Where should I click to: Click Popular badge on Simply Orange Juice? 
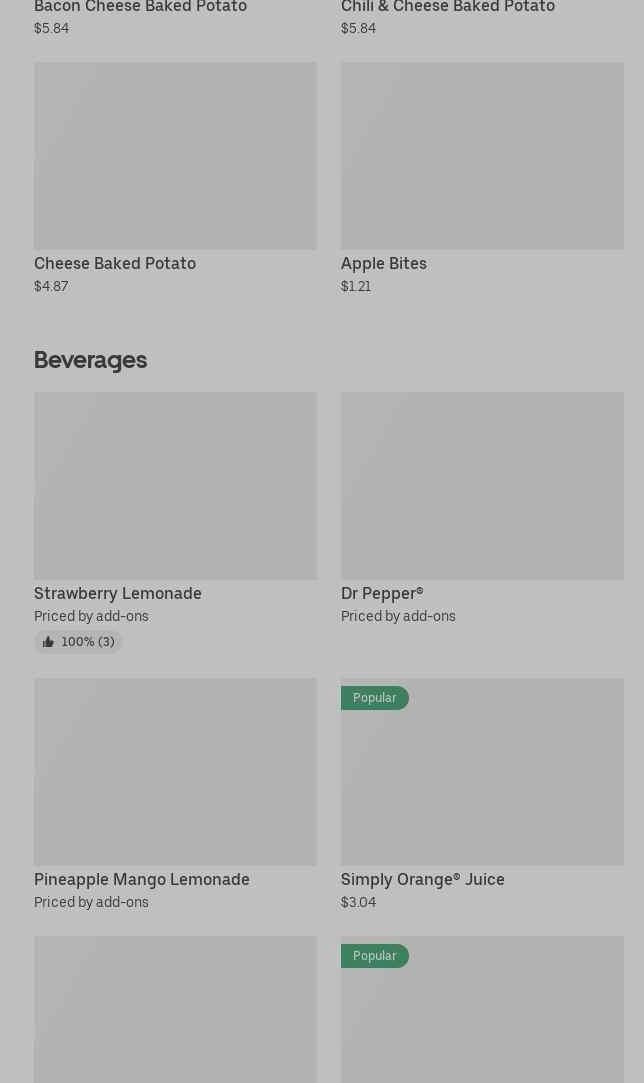(375, 698)
